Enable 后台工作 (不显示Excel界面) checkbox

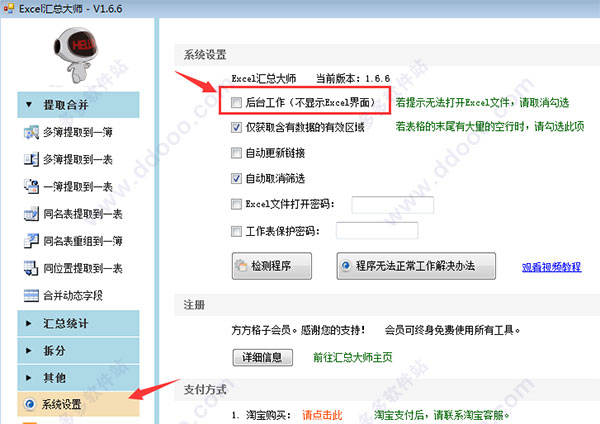[x=236, y=102]
